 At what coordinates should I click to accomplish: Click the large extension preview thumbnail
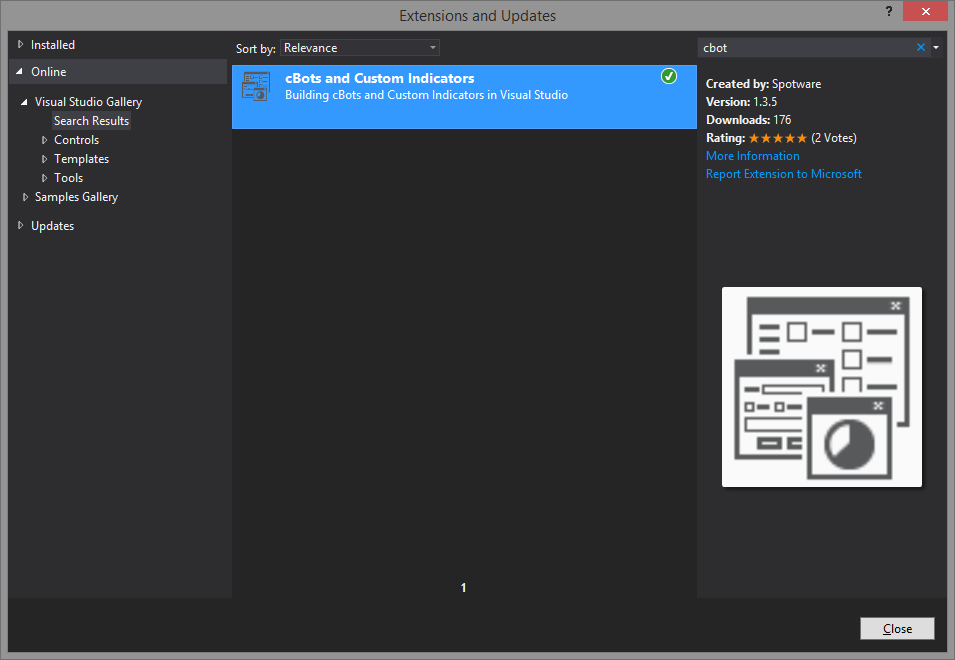(822, 387)
